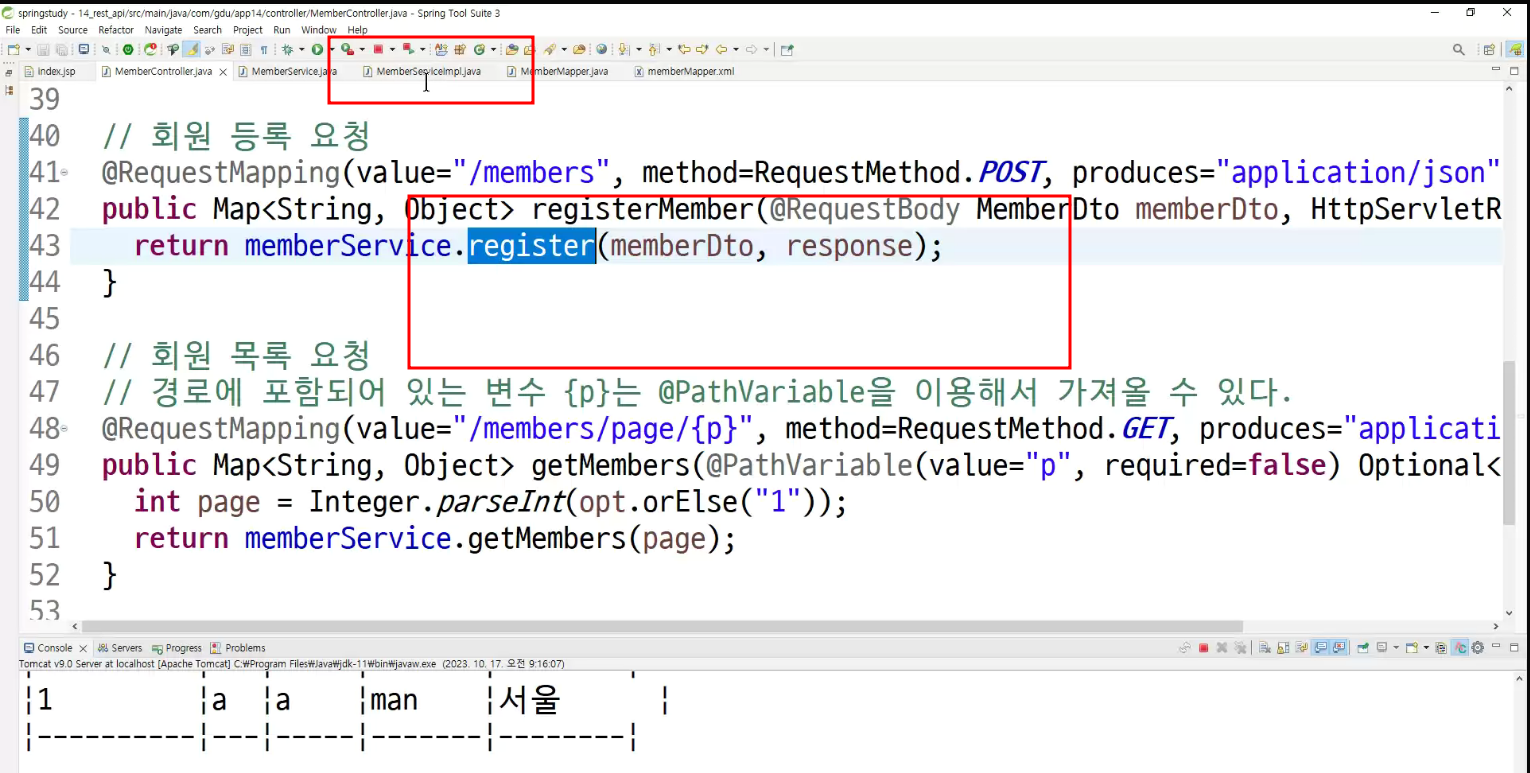This screenshot has height=773, width=1530.
Task: Click the Pin Editor toolbar icon
Action: 786,49
